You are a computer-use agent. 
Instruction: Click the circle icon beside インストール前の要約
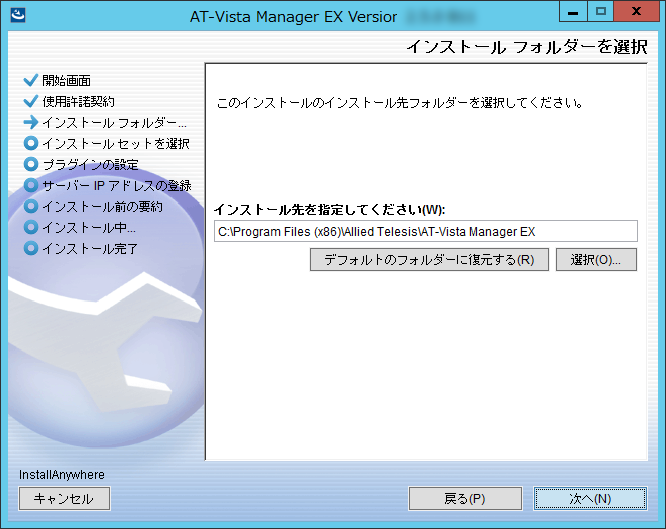(x=30, y=206)
